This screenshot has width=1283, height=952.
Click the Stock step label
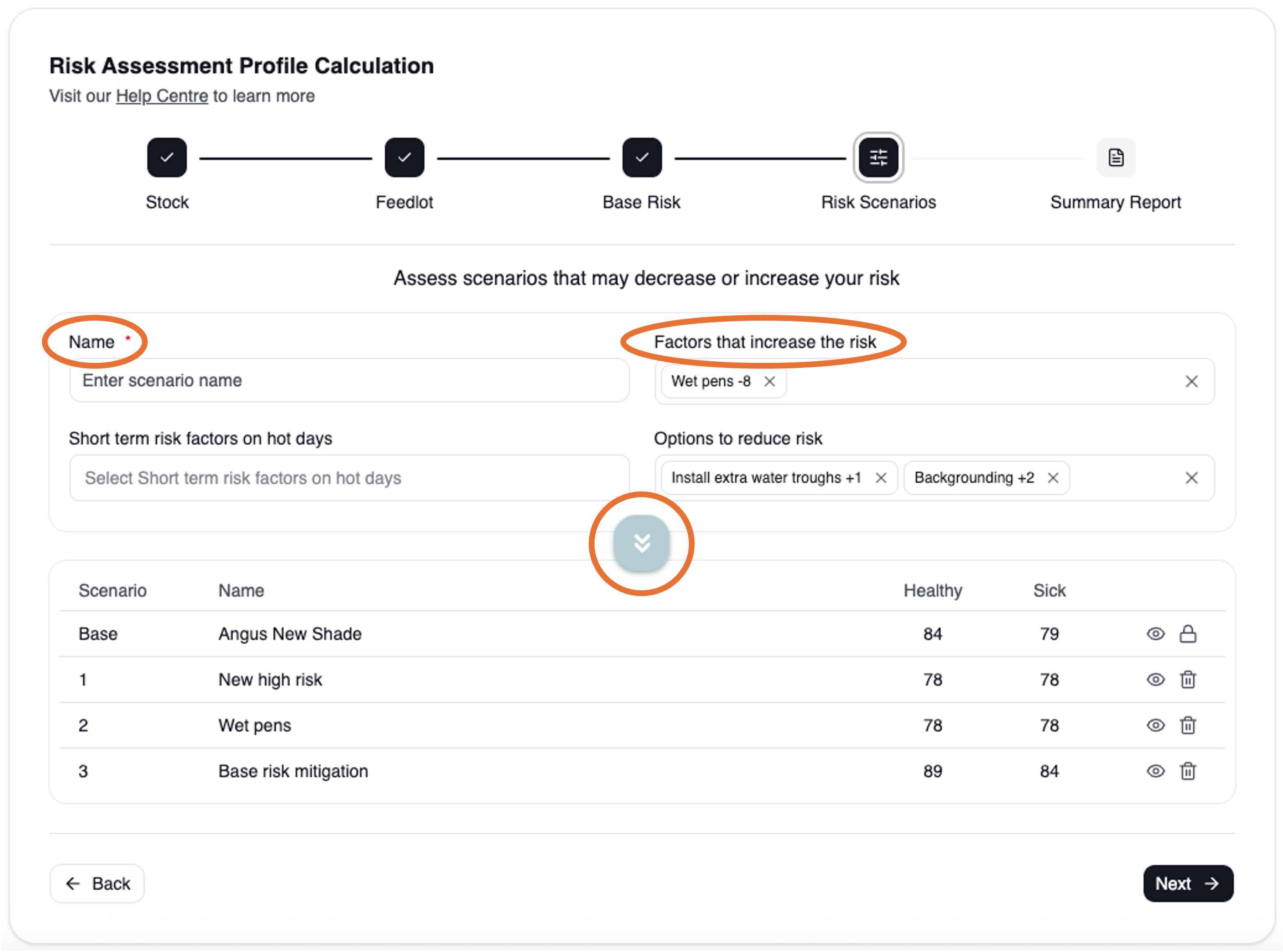tap(167, 202)
